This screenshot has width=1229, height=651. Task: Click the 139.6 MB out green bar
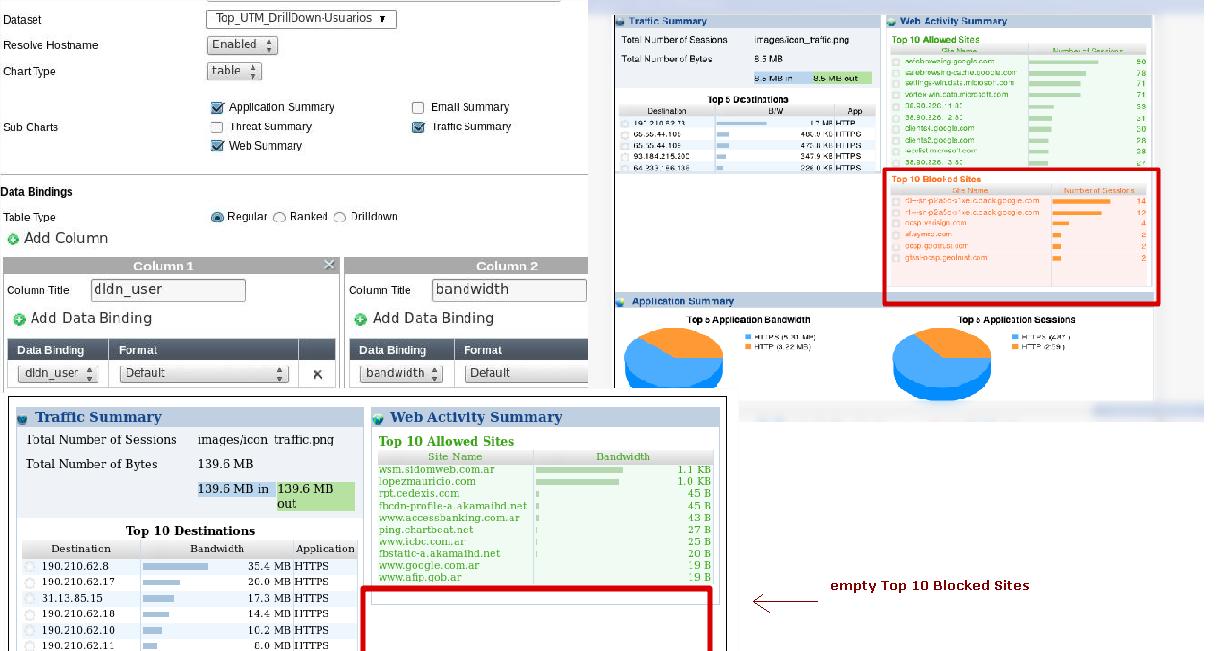tap(316, 496)
